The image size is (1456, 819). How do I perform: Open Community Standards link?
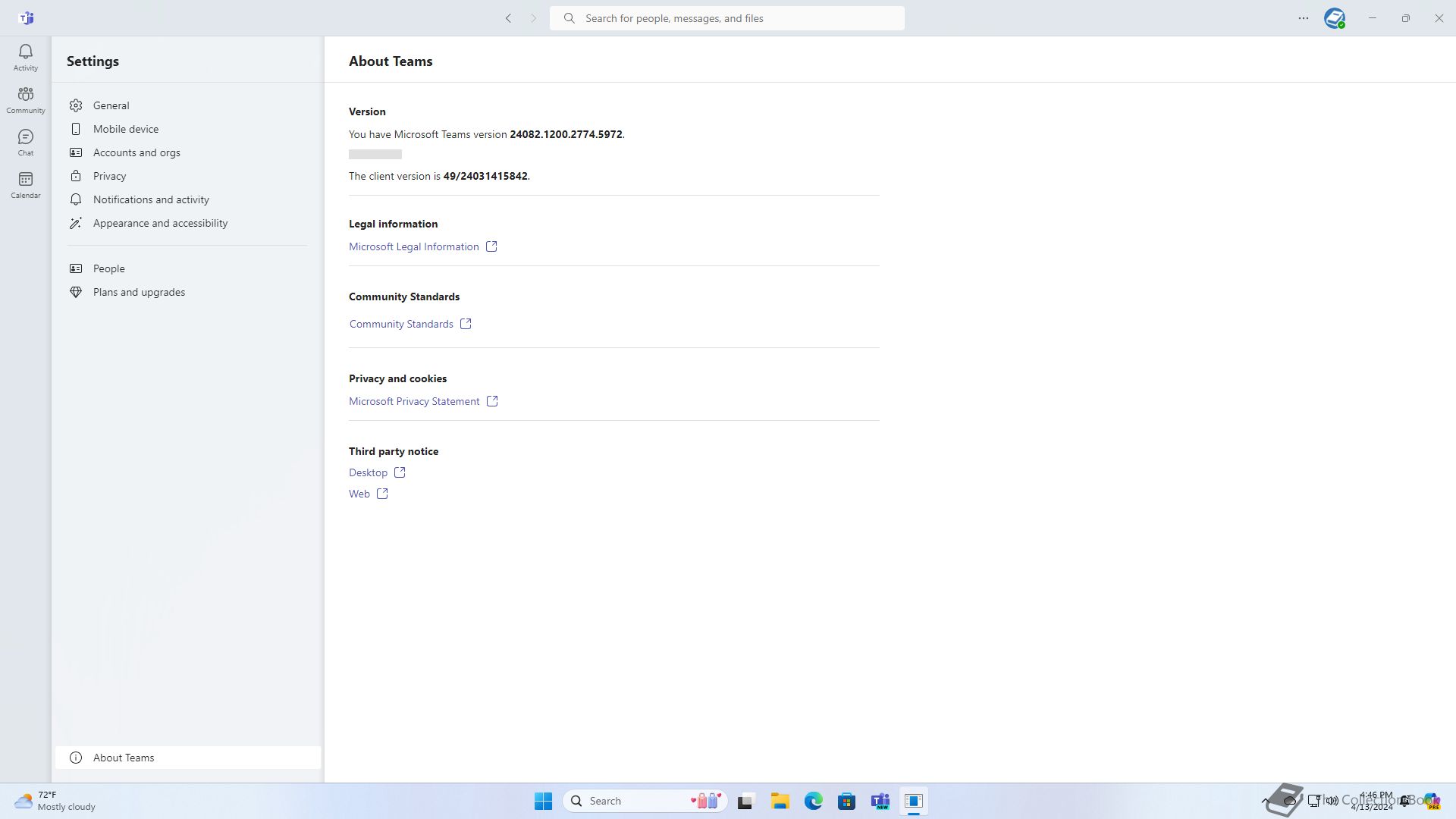click(x=401, y=324)
